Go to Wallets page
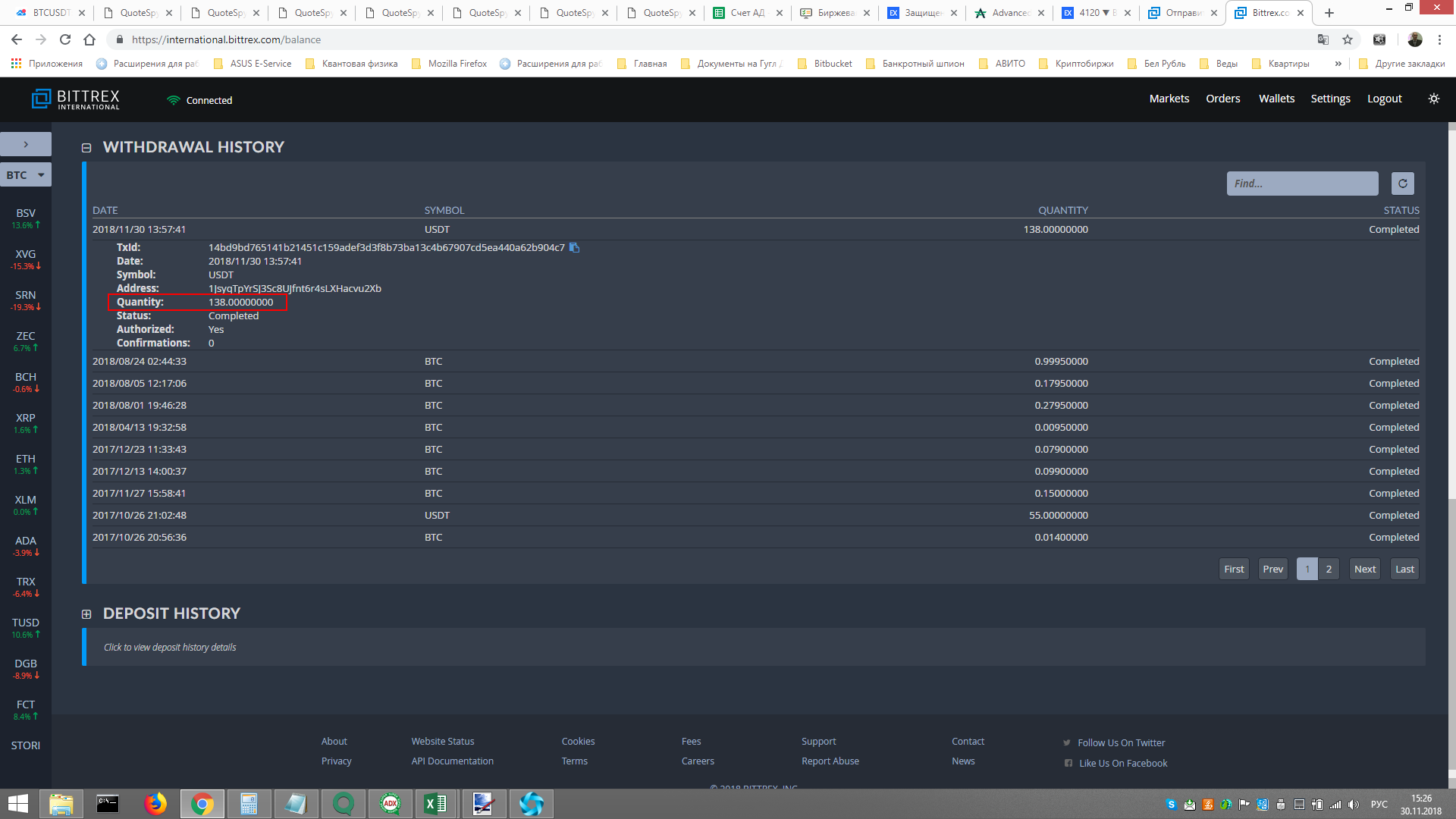1456x819 pixels. [1276, 99]
